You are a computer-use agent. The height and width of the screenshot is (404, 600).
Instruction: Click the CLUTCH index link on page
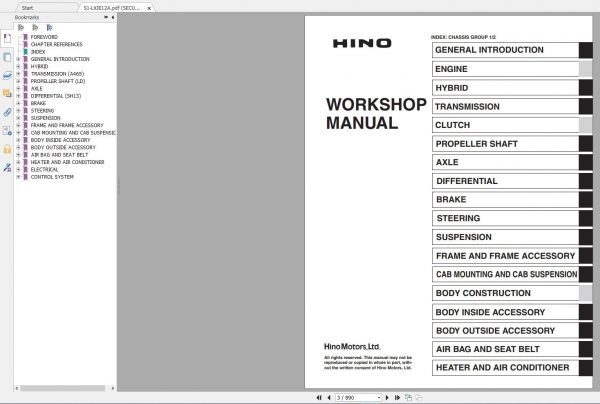512,125
